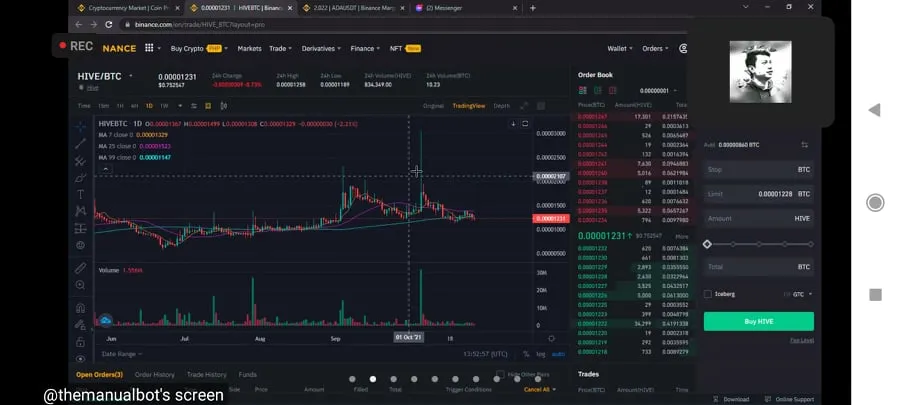Image resolution: width=900 pixels, height=405 pixels.
Task: Select the 1W chart interval
Action: pos(164,106)
